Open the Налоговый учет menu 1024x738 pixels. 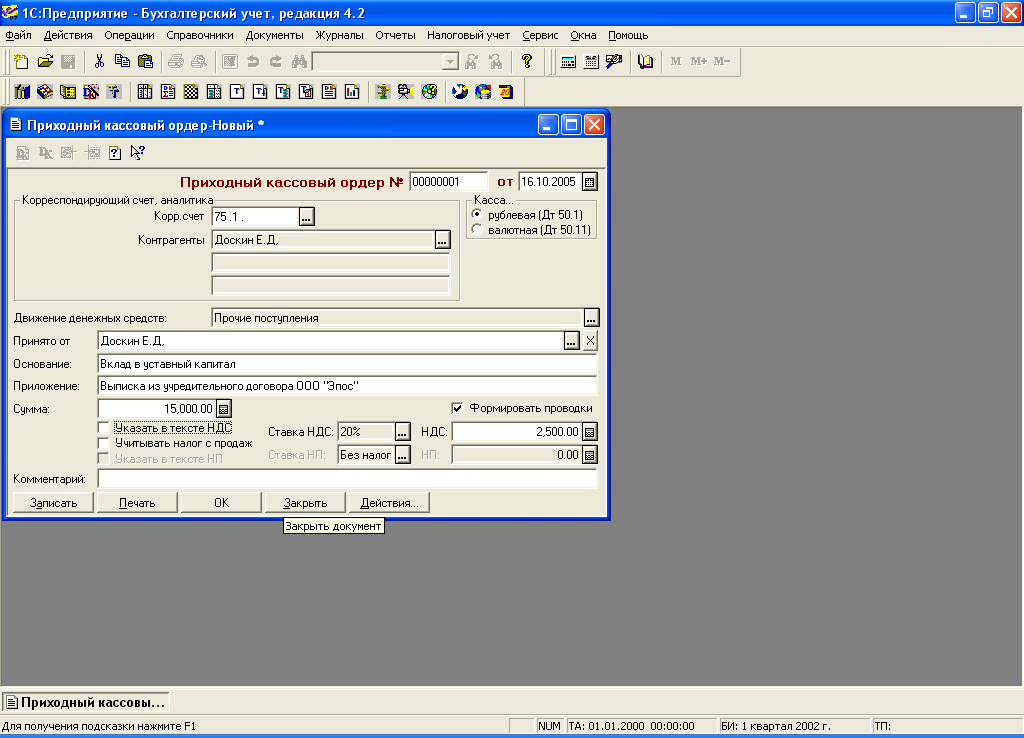(x=468, y=35)
